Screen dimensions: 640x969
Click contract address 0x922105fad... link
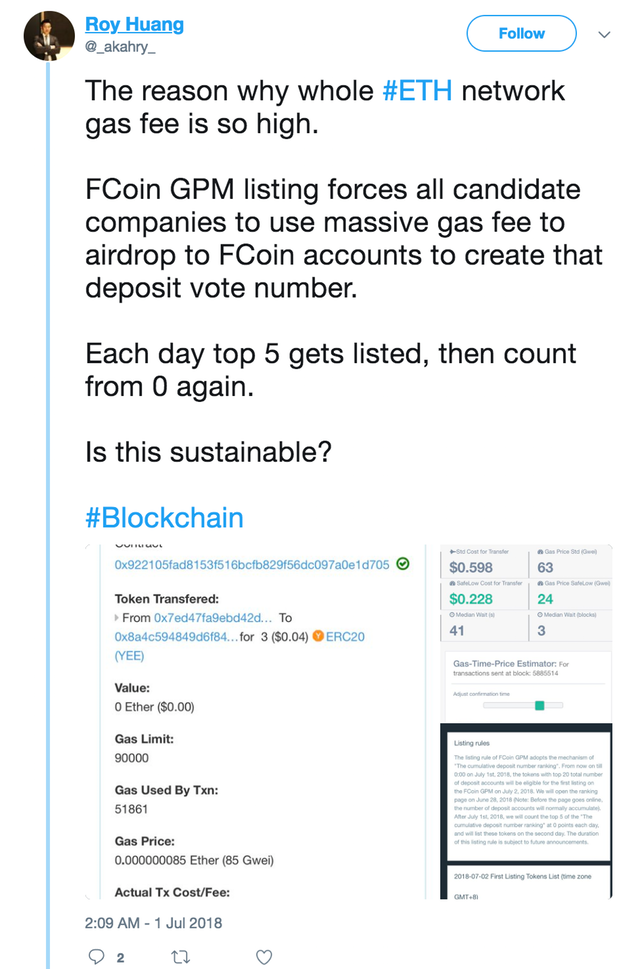point(251,564)
